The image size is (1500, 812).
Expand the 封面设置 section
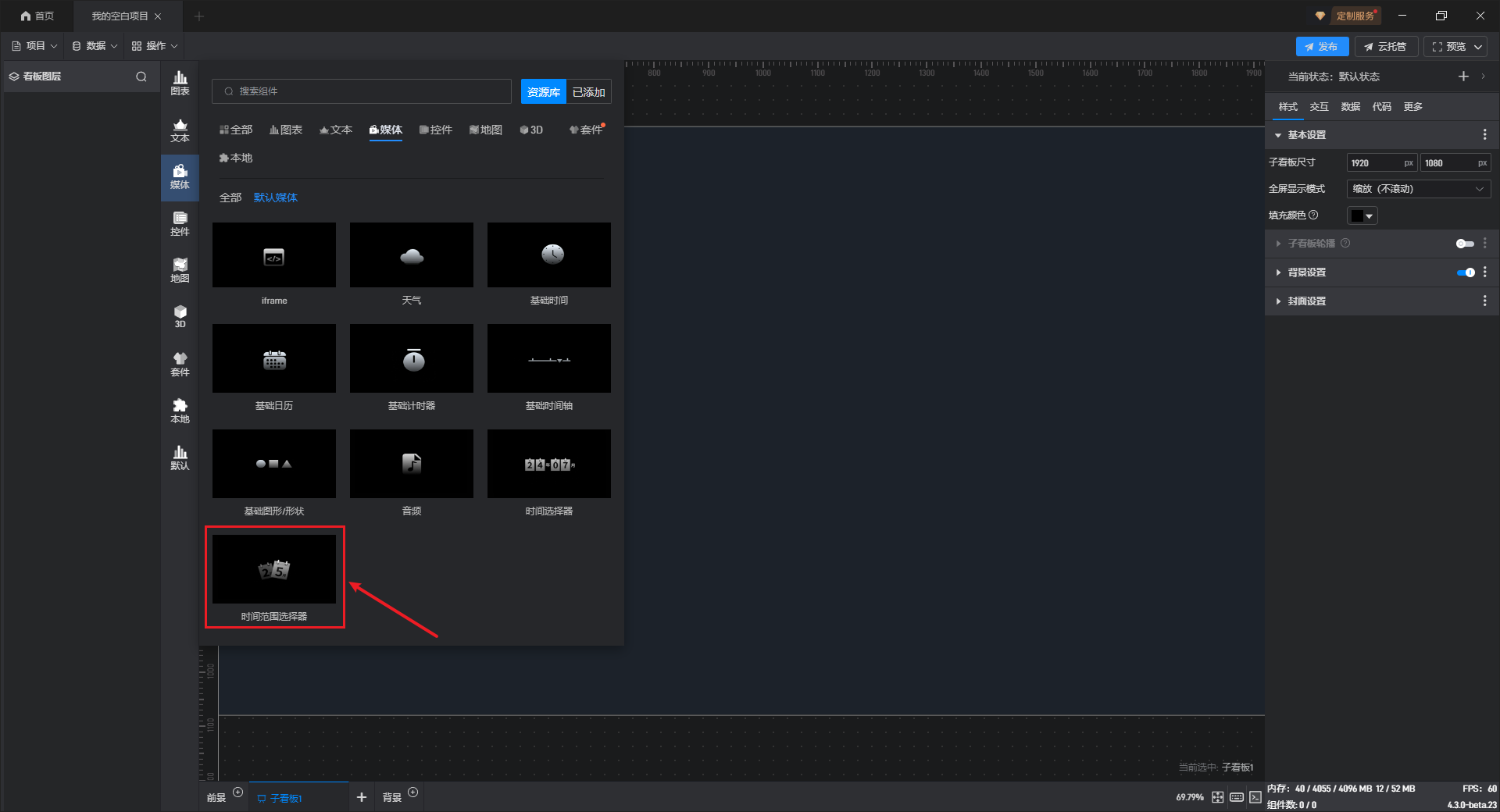pos(1278,301)
